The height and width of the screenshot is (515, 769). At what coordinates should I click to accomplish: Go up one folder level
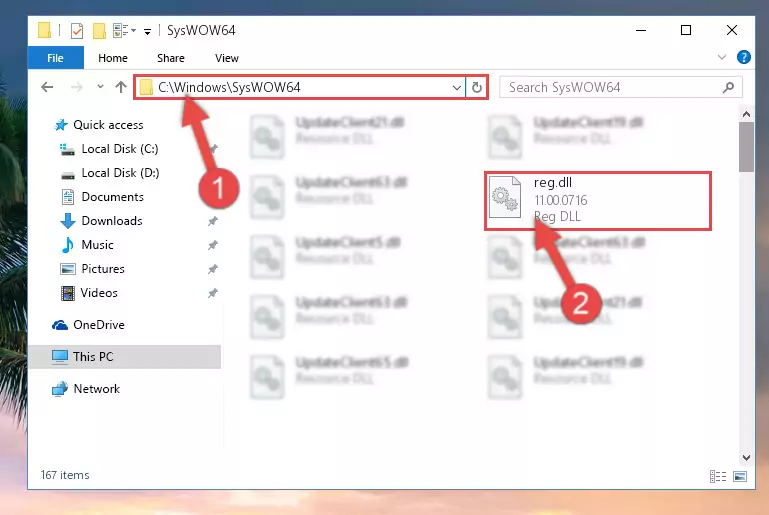[x=121, y=87]
